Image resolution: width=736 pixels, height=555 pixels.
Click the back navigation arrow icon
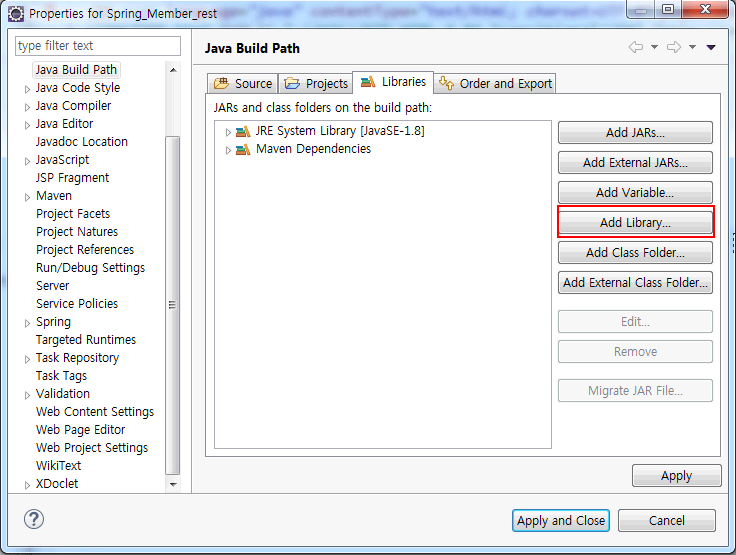pyautogui.click(x=636, y=47)
